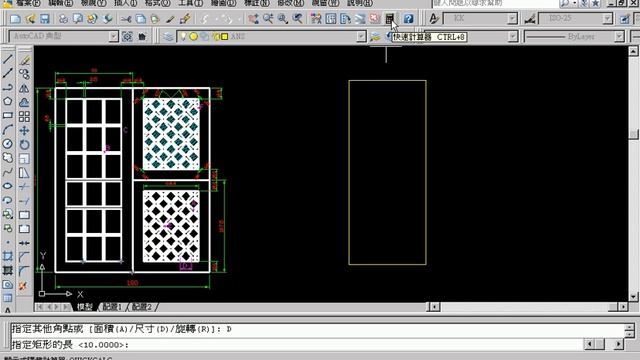640x360 pixels.
Task: Select the Polyline draw tool
Action: click(x=7, y=88)
